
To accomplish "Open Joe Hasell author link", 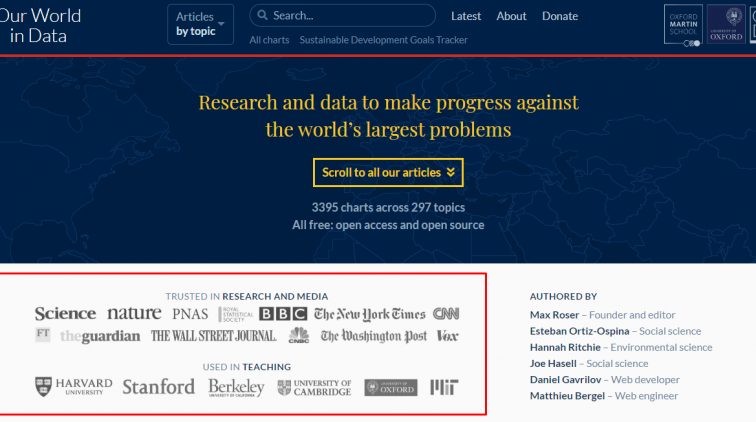I will pos(553,364).
